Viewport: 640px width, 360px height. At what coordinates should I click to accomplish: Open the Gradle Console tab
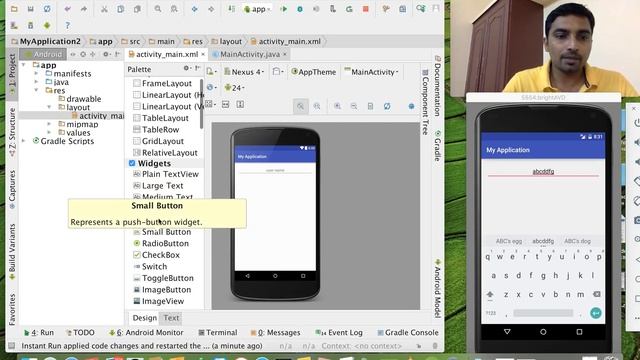click(407, 333)
